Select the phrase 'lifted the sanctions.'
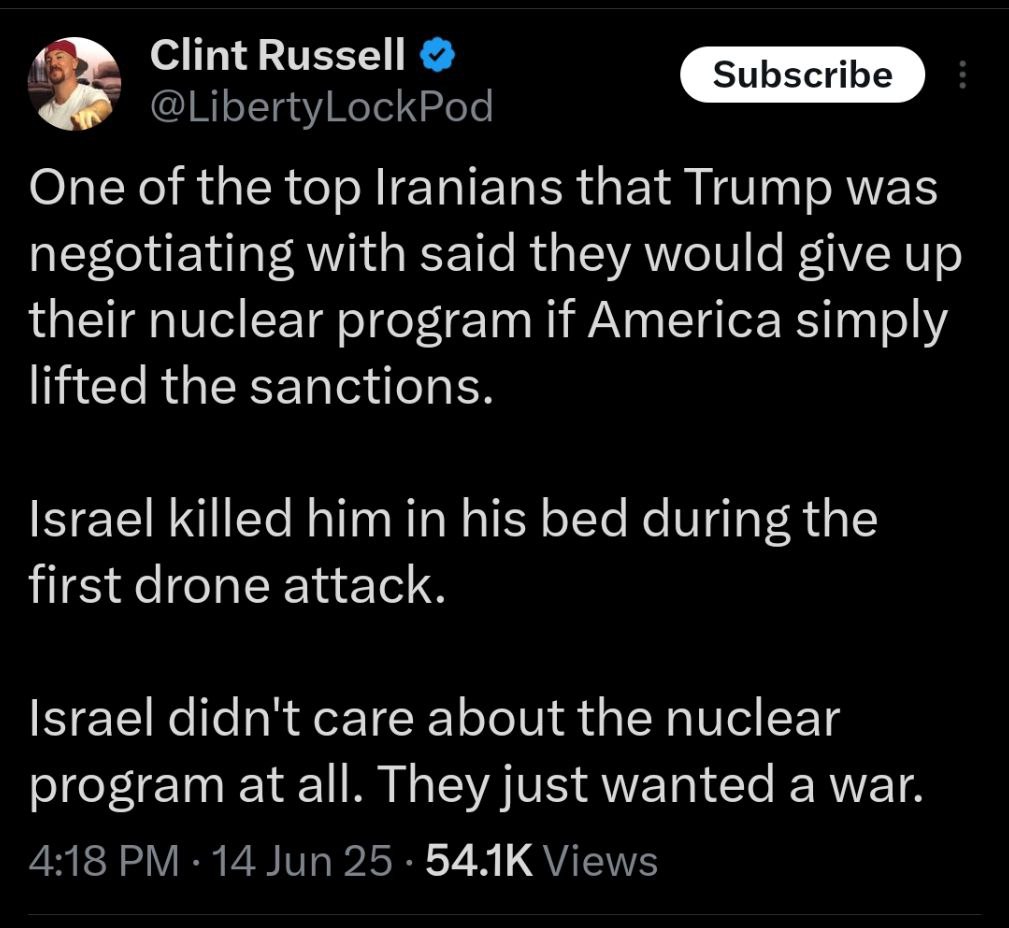Screen dimensions: 1009x928 coord(261,387)
